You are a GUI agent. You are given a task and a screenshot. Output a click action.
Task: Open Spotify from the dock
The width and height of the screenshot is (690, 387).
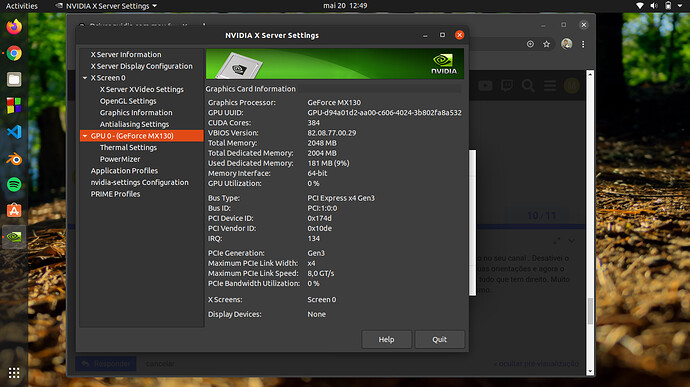(x=14, y=184)
